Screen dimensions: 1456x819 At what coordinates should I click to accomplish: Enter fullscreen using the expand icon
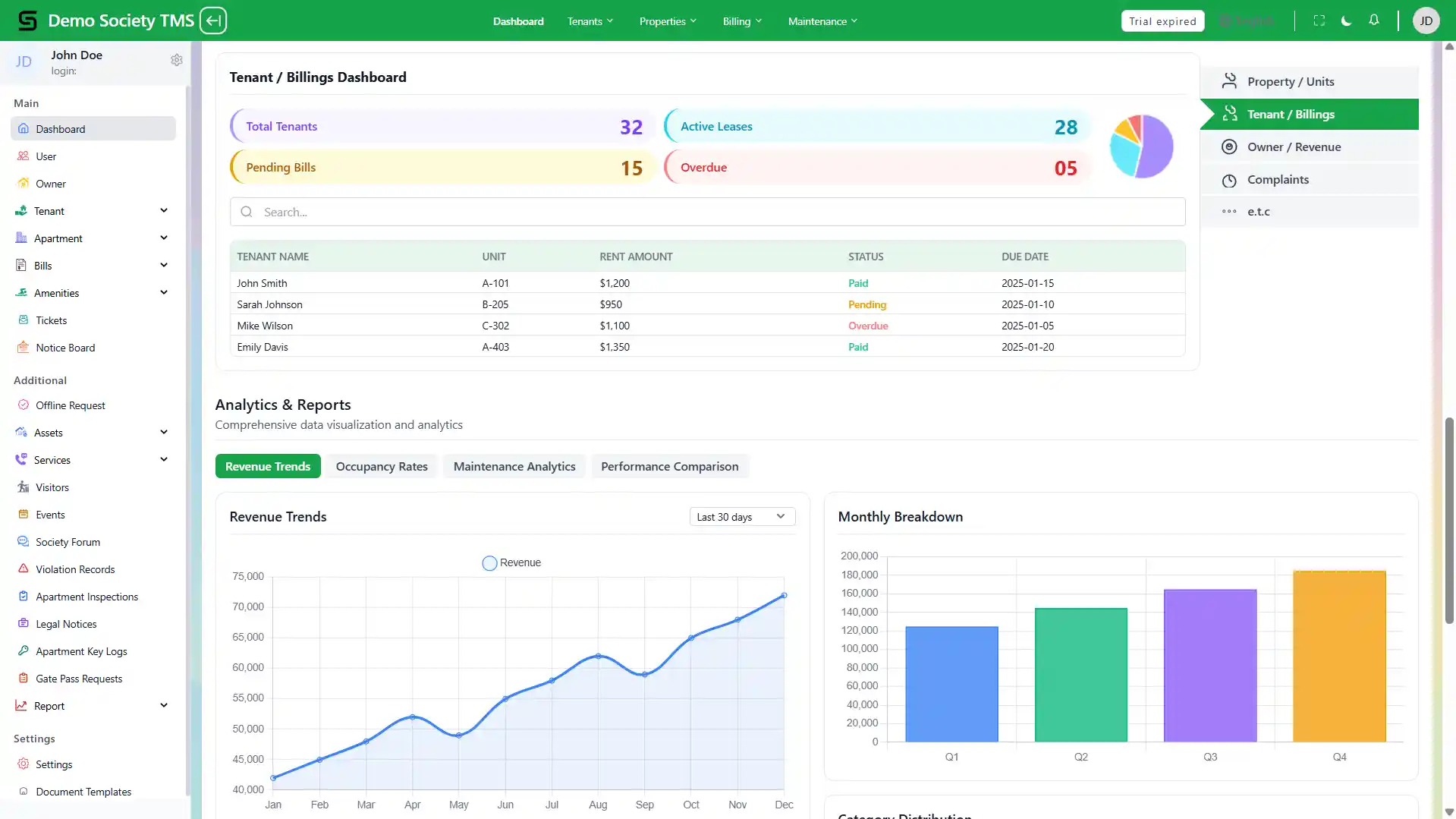(1319, 20)
